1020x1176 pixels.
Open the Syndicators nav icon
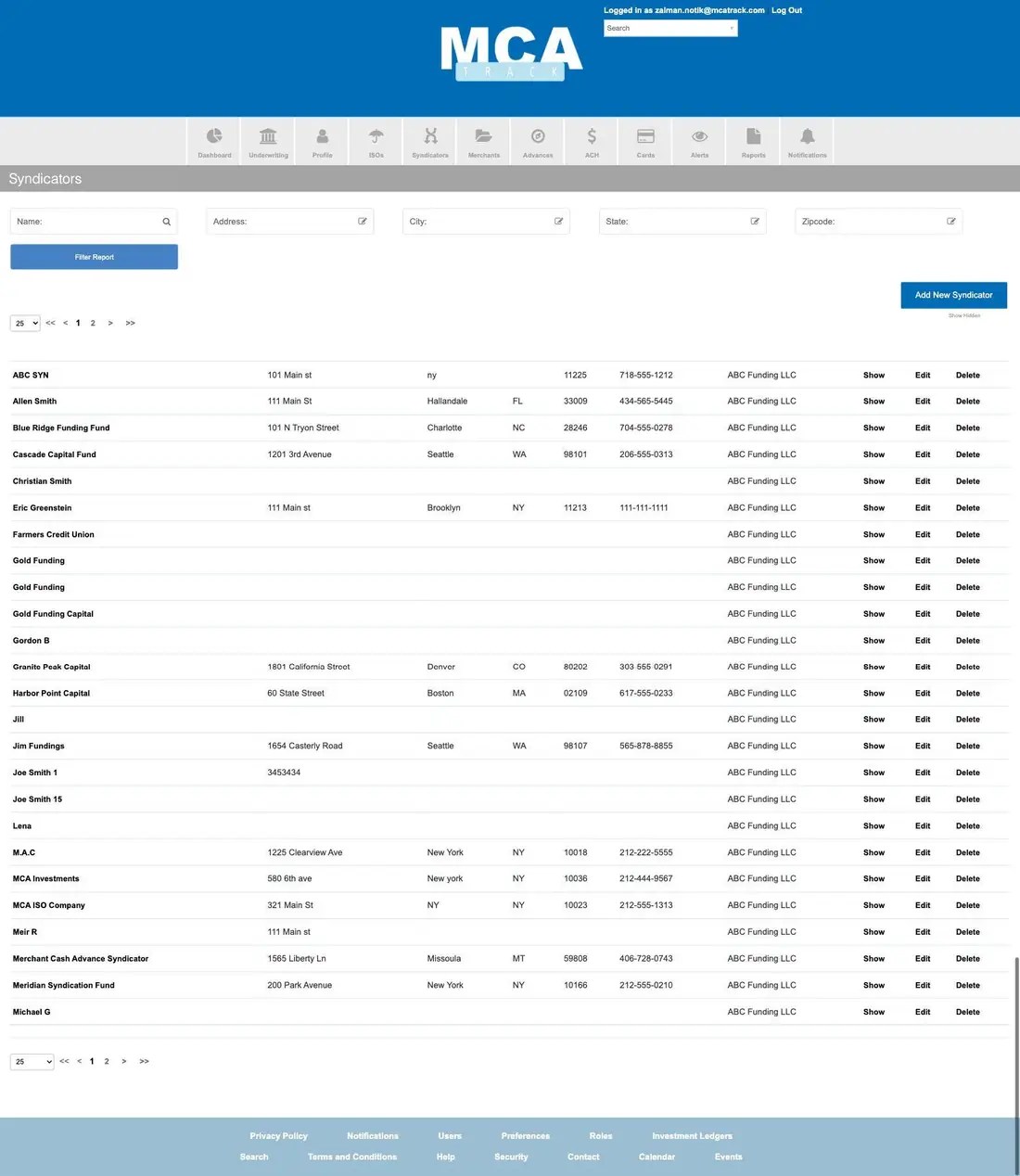430,136
